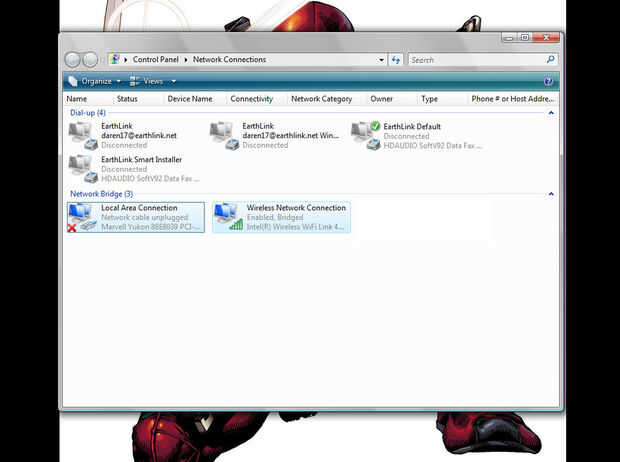The width and height of the screenshot is (620, 462).
Task: Click the EarthLink Smart Installer name text
Action: 142,159
